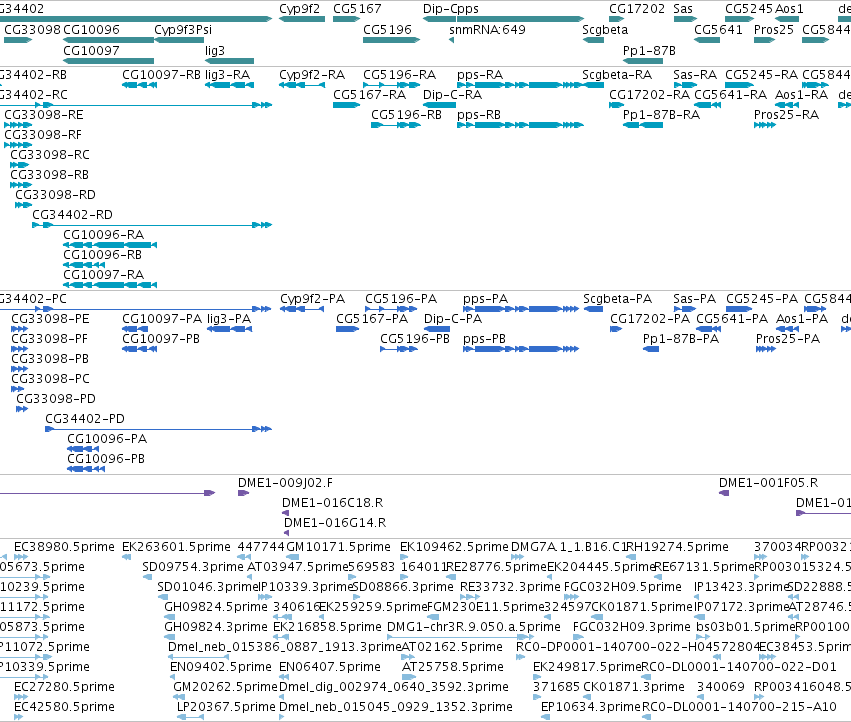This screenshot has height=722, width=851.
Task: Select the Pp1-87B-PA protein bar
Action: [651, 350]
